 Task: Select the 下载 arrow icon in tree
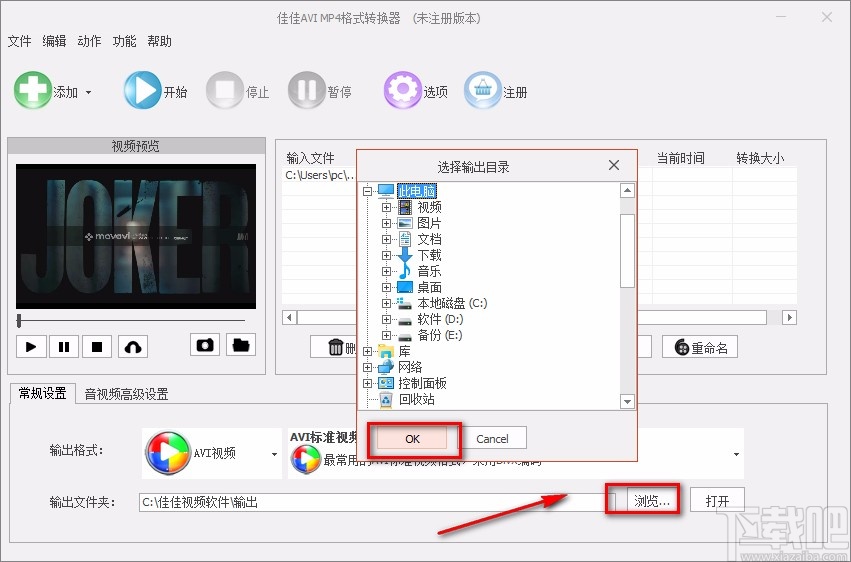pos(405,256)
